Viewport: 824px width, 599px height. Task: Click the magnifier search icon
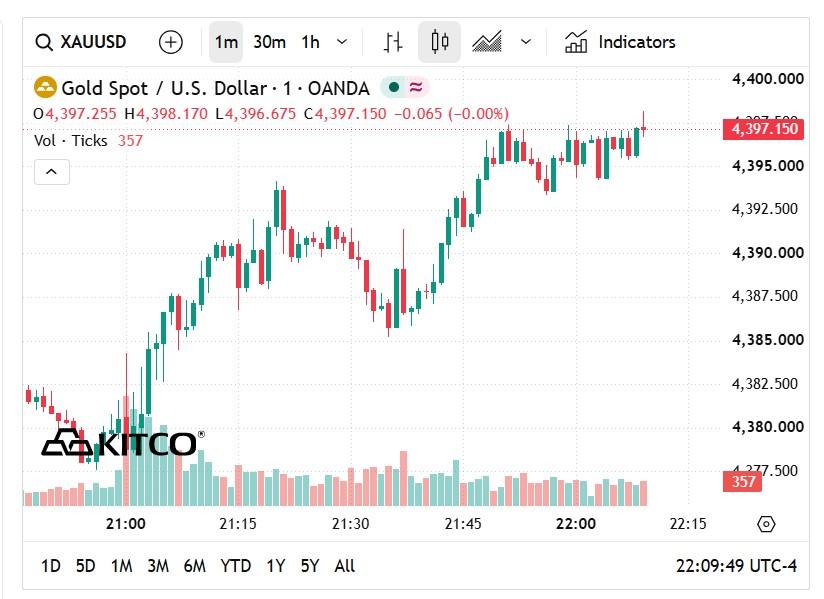(44, 43)
